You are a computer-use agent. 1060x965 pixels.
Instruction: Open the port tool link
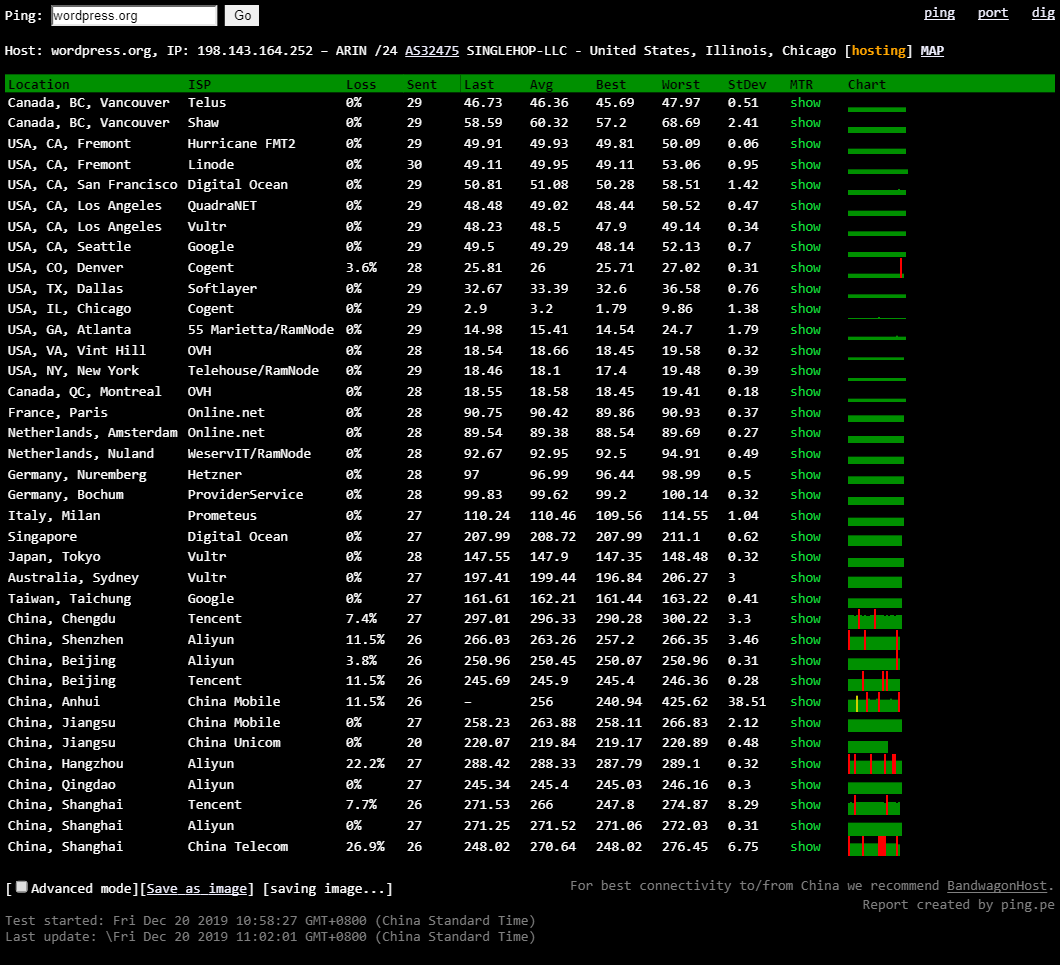click(x=992, y=13)
